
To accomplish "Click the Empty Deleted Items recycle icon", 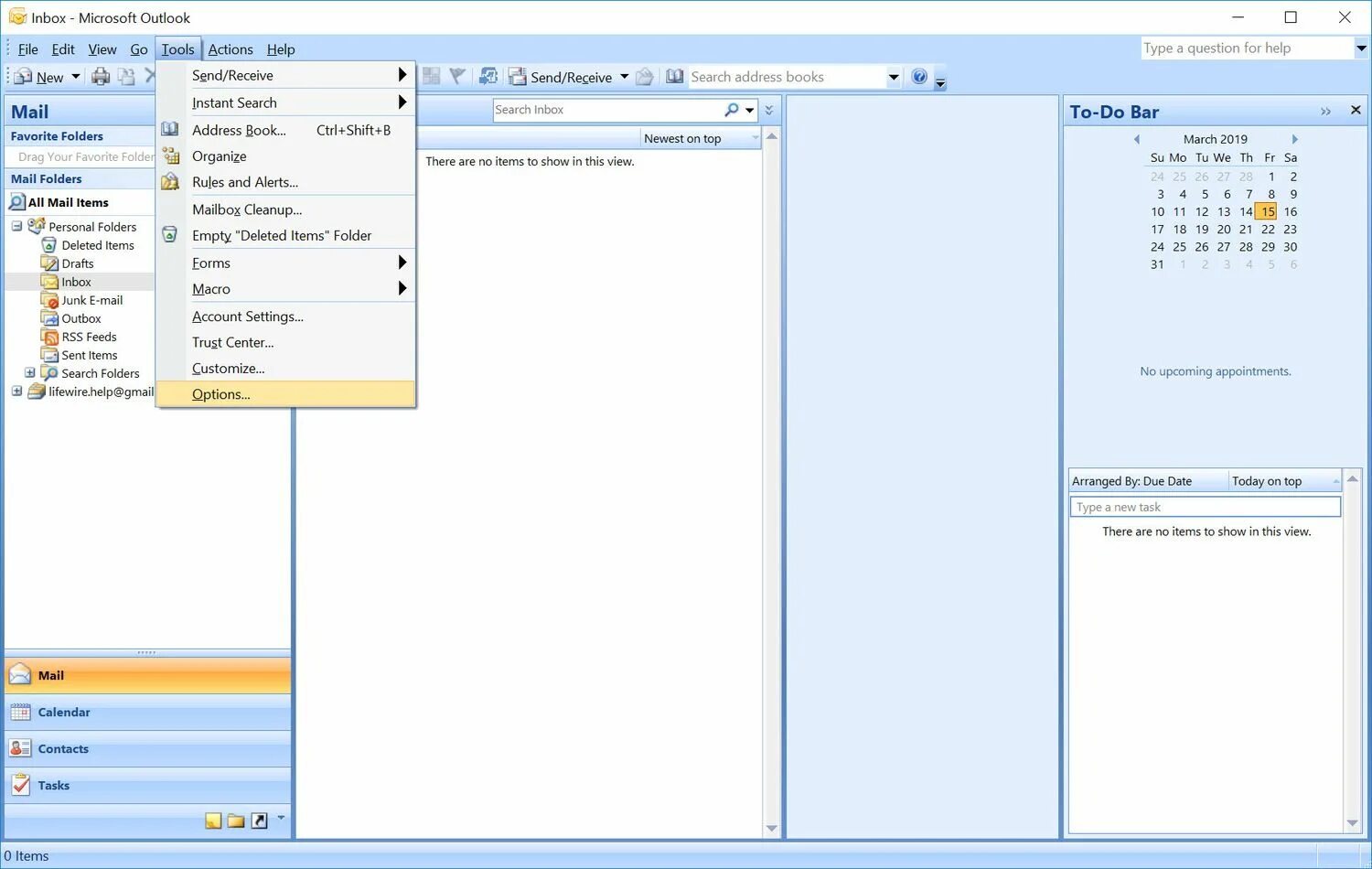I will (x=170, y=235).
